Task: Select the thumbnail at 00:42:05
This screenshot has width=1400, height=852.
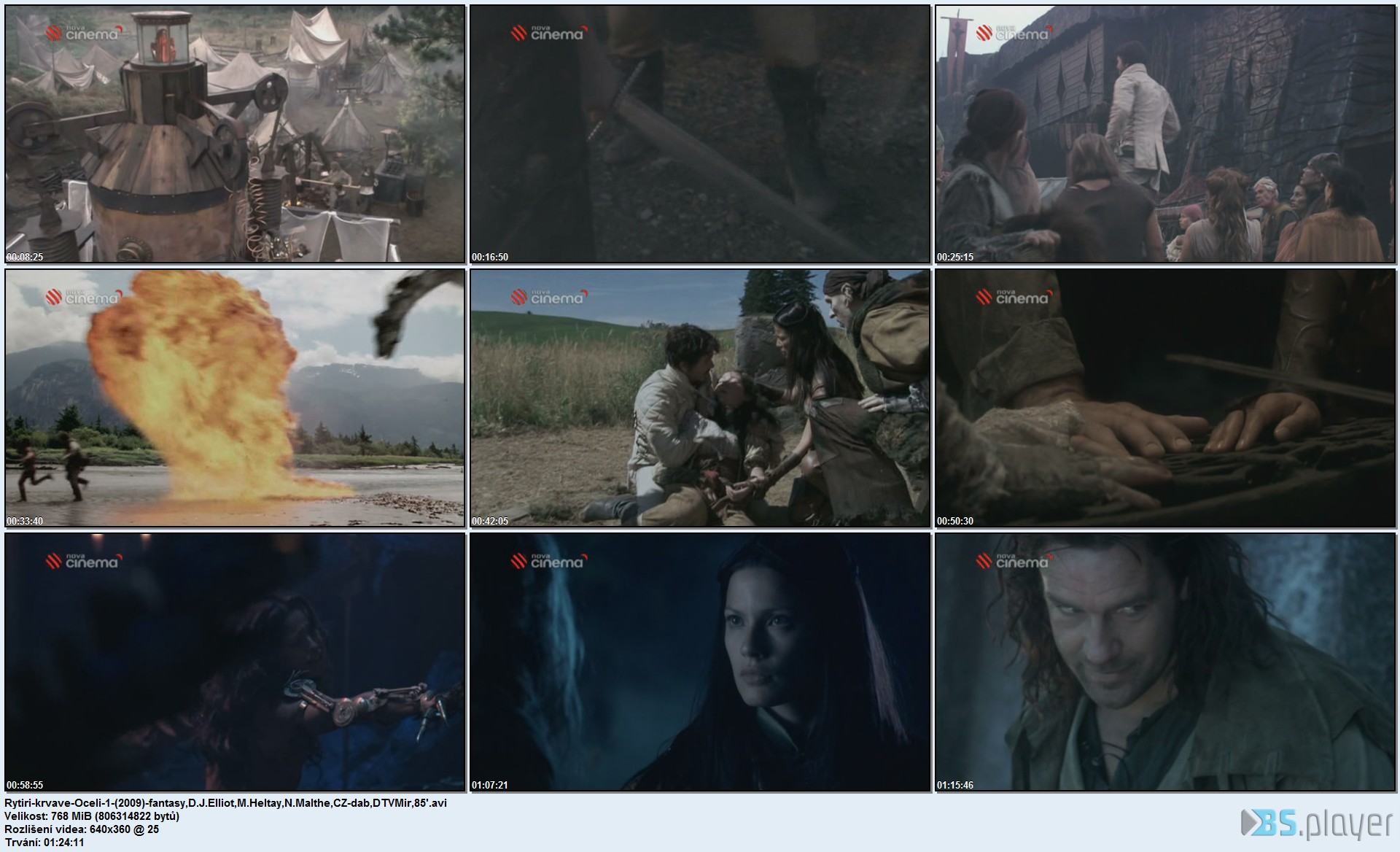Action: [700, 398]
